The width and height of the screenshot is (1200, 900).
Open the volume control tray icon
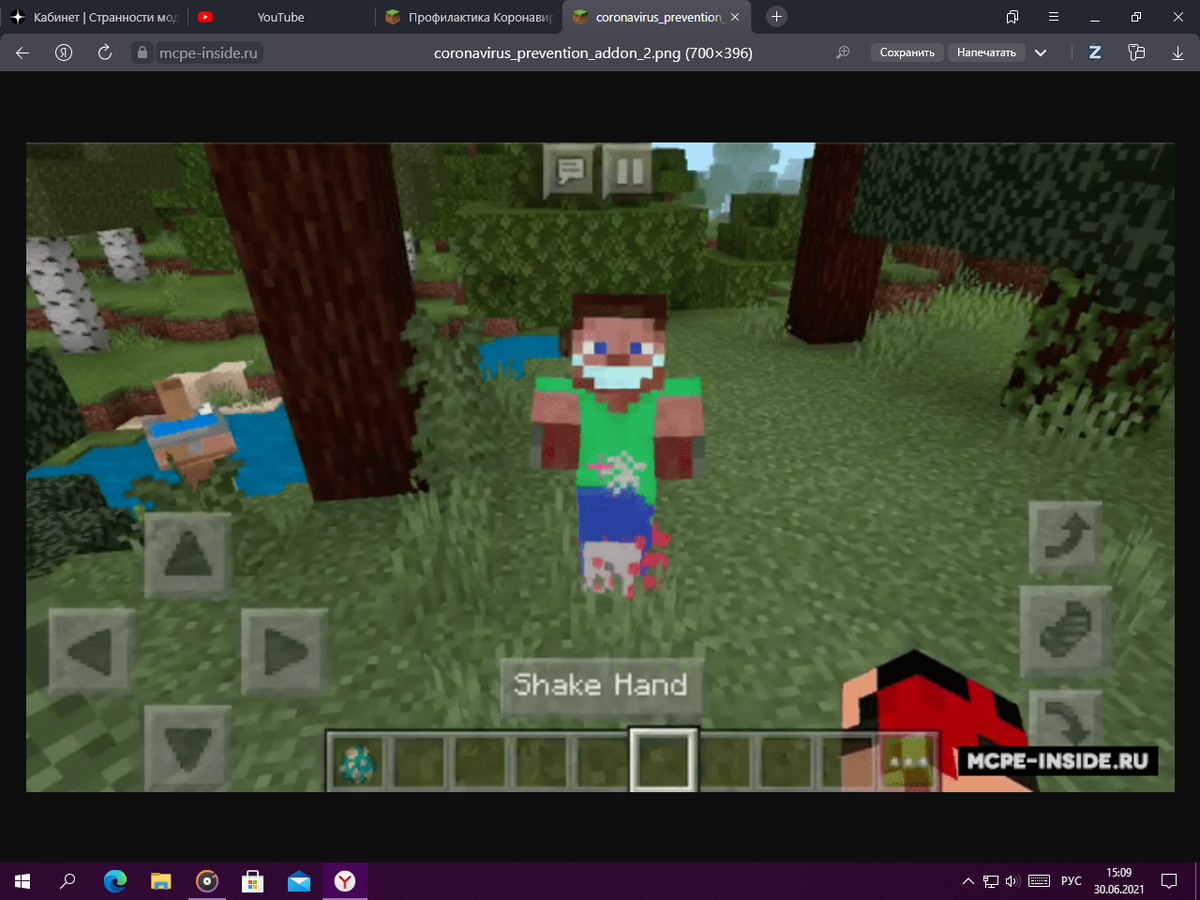pos(1013,881)
